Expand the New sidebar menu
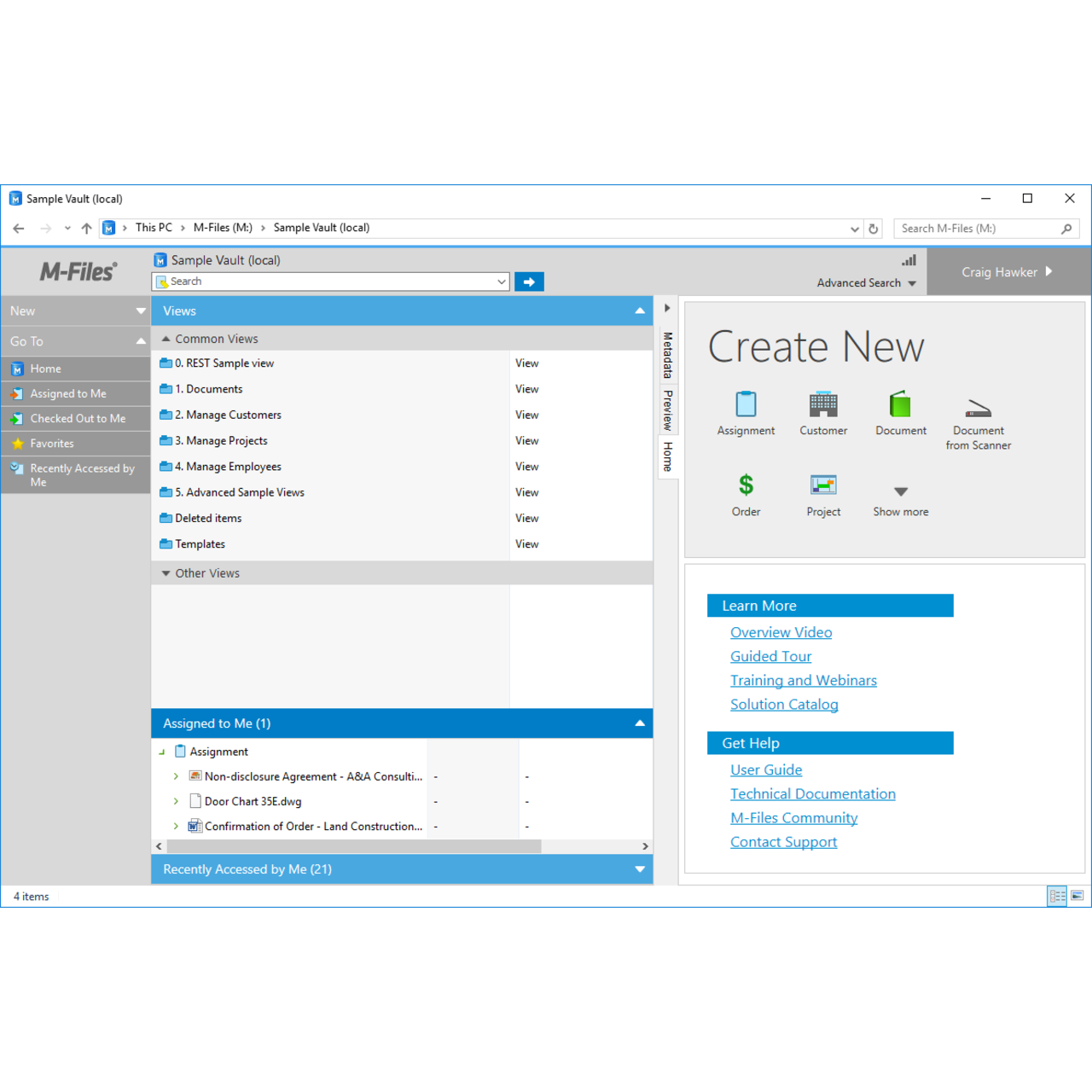The image size is (1092, 1092). point(141,311)
